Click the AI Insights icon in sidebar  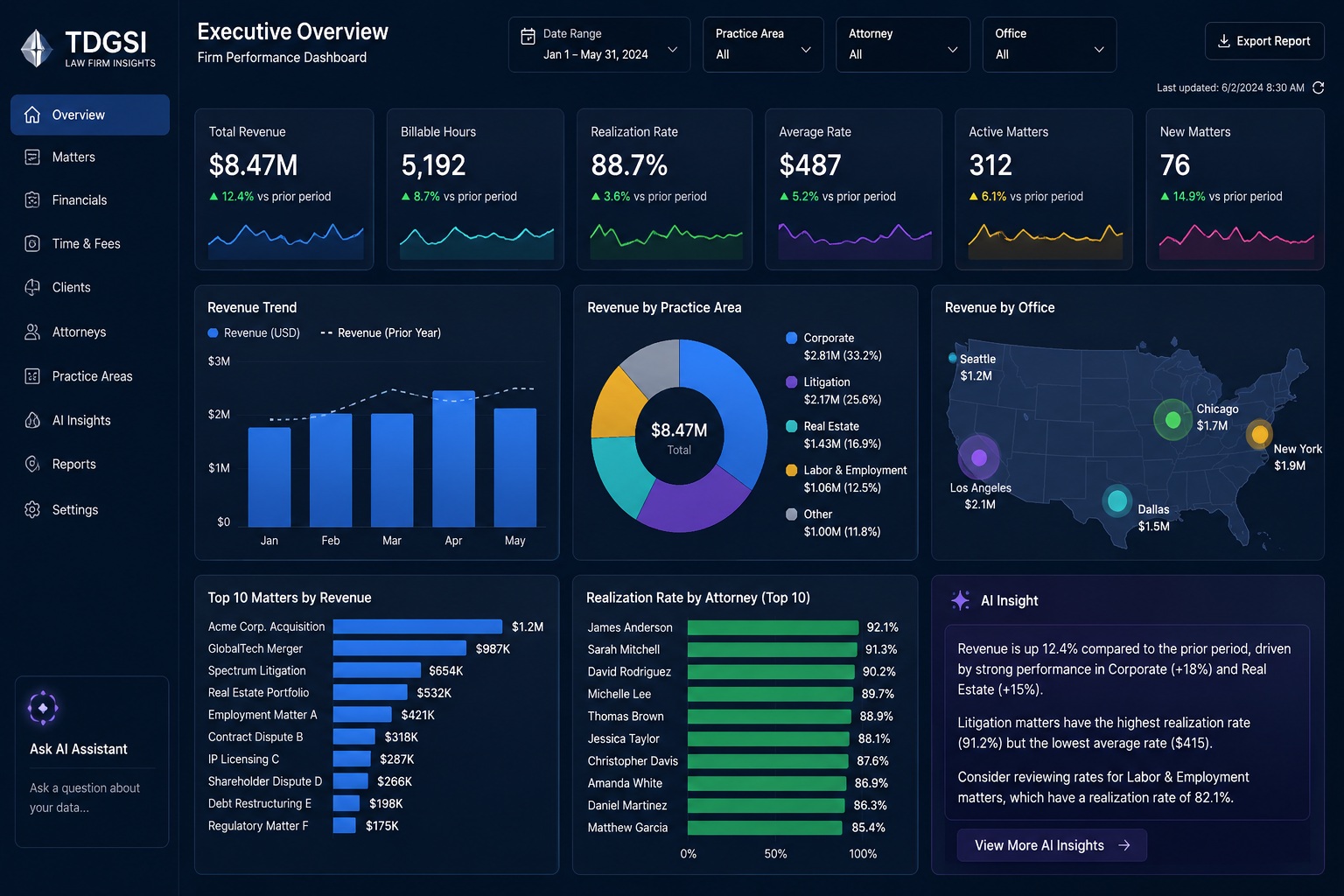tap(32, 420)
